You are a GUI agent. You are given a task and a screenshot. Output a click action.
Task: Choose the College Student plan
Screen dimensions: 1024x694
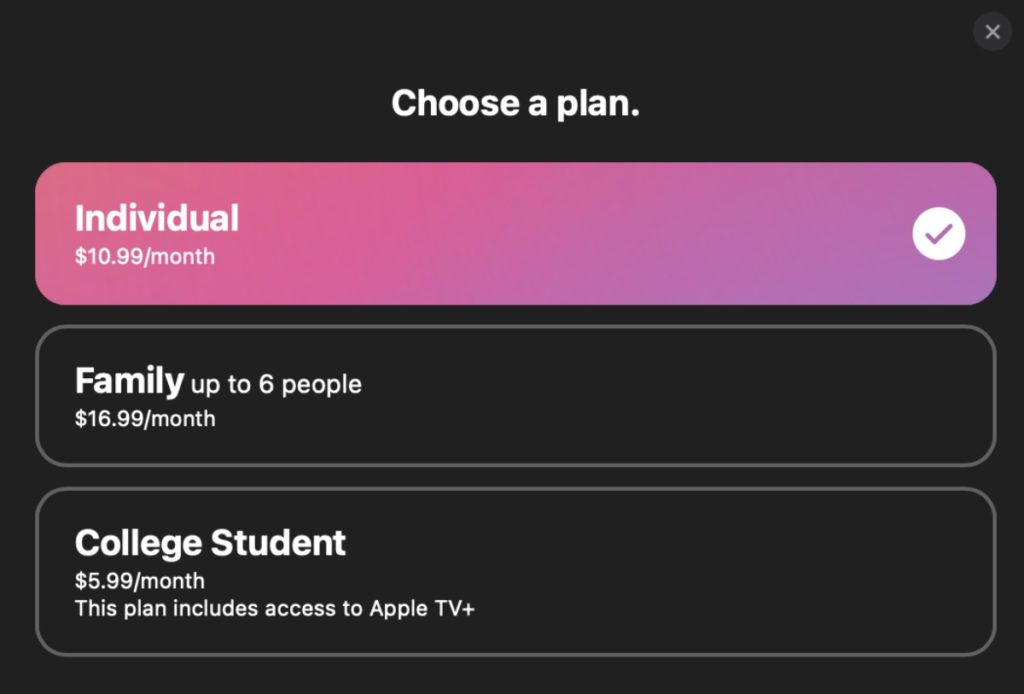(515, 571)
